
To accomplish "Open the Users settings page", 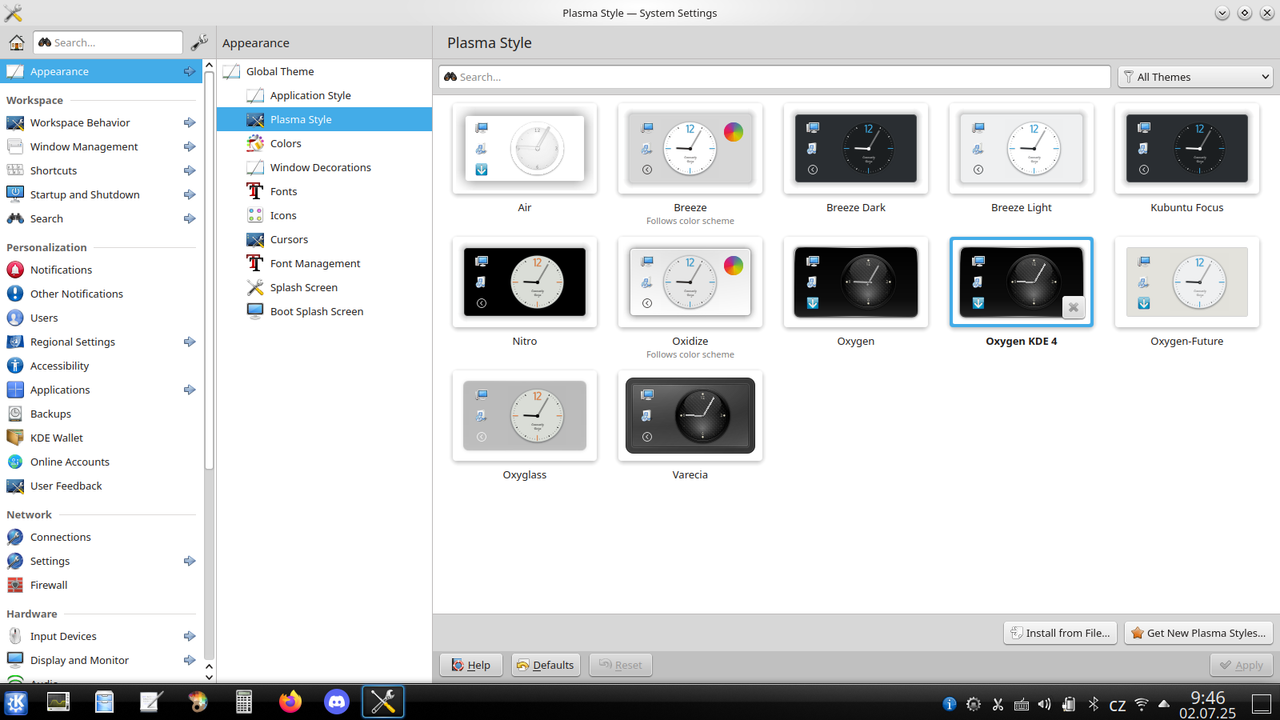I will [x=101, y=318].
